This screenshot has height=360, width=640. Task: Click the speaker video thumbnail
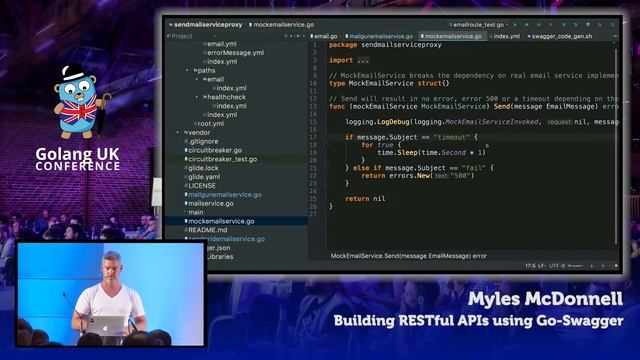[x=110, y=294]
